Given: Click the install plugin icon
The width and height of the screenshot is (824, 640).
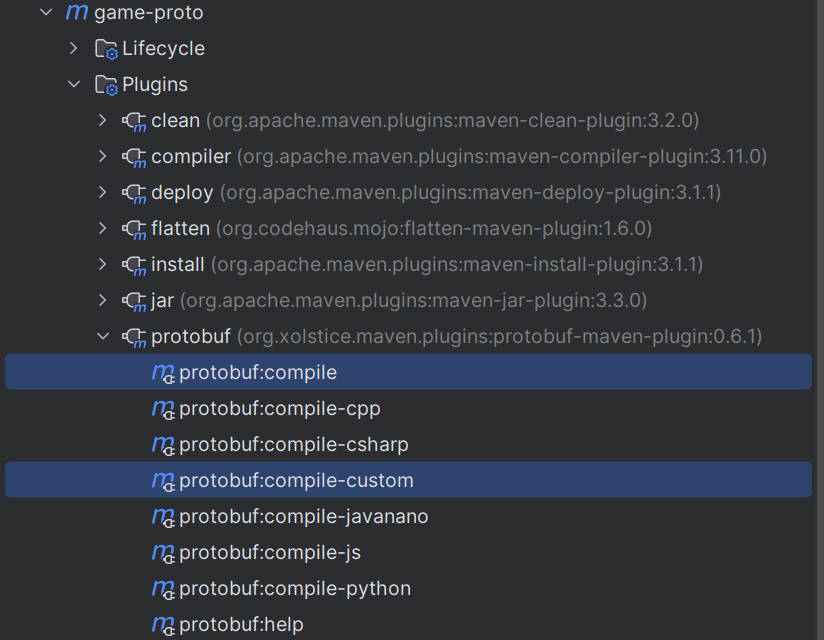Looking at the screenshot, I should [x=137, y=264].
